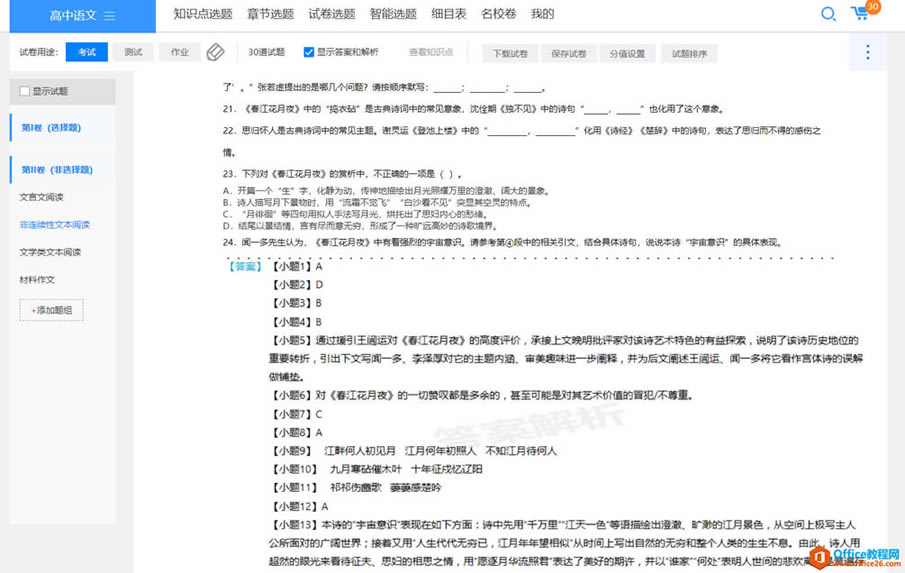
Task: Tick the 显示试题 checkbox in sidebar
Action: (x=24, y=91)
